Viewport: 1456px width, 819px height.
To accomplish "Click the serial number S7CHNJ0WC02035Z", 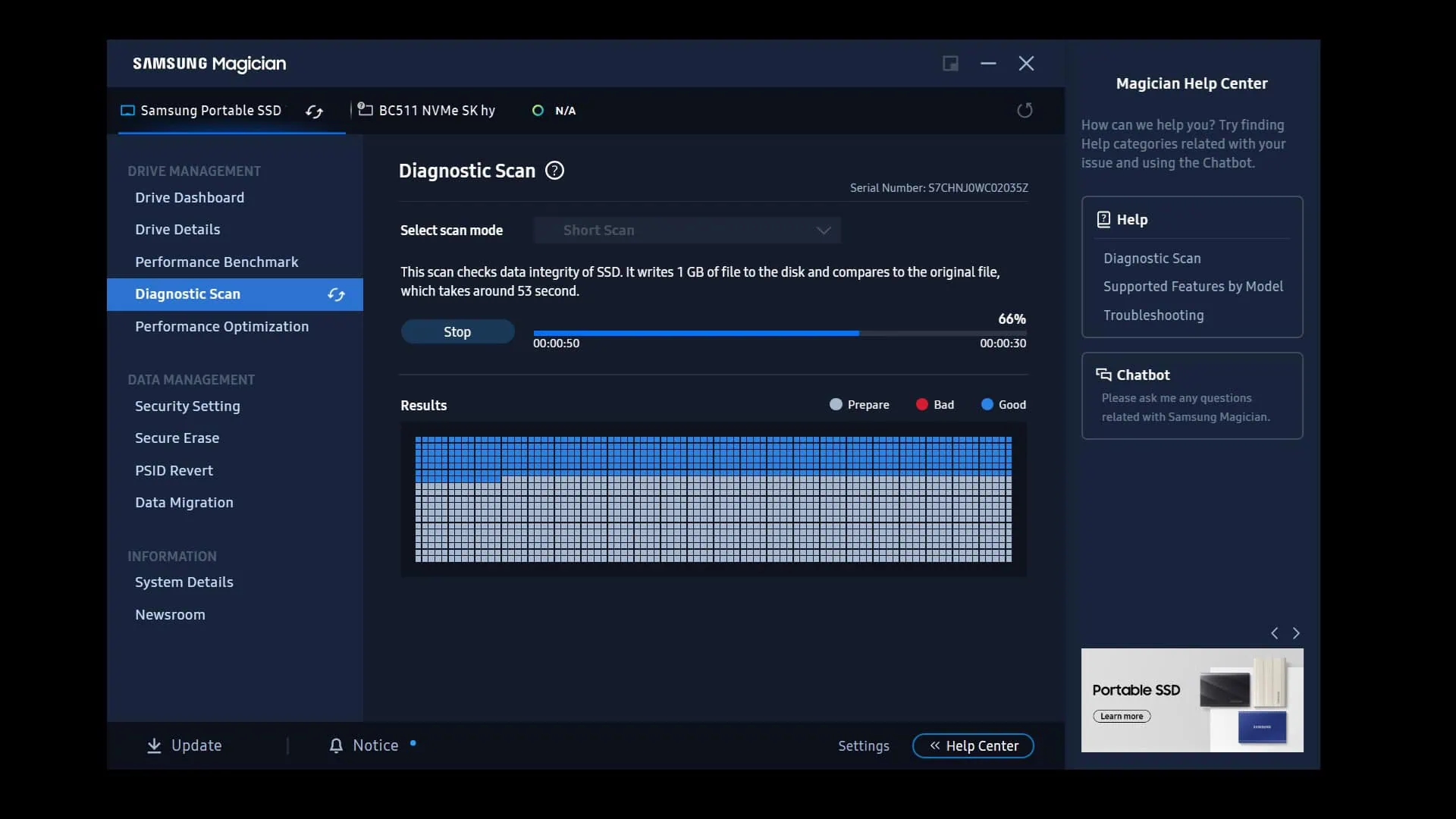I will [978, 188].
